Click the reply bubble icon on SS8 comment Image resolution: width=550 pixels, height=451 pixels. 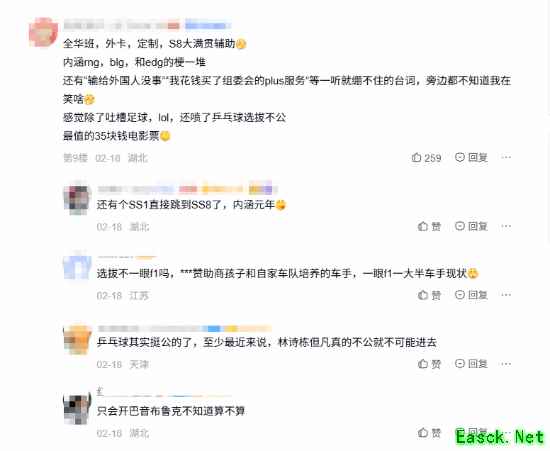pos(460,226)
